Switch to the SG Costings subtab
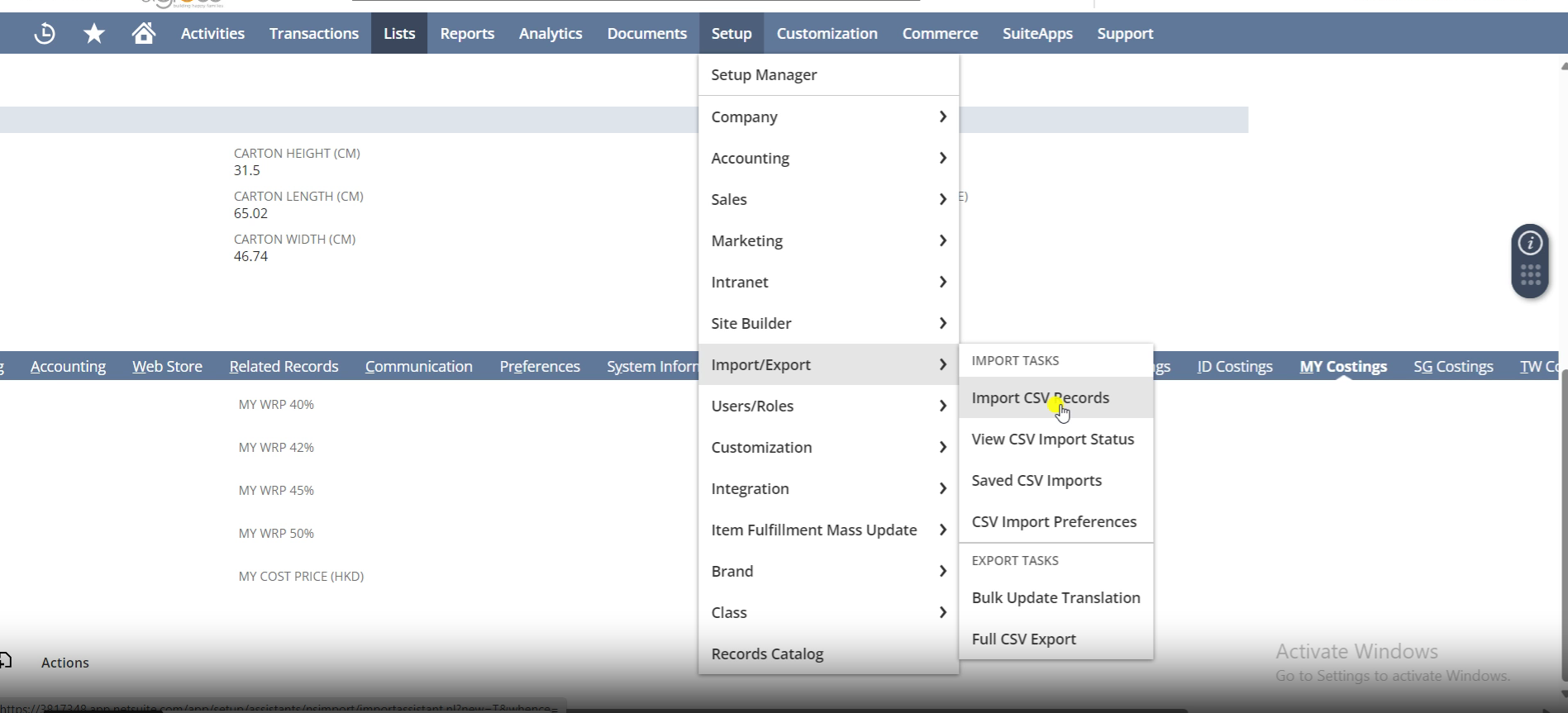Viewport: 1568px width, 713px height. (x=1453, y=366)
